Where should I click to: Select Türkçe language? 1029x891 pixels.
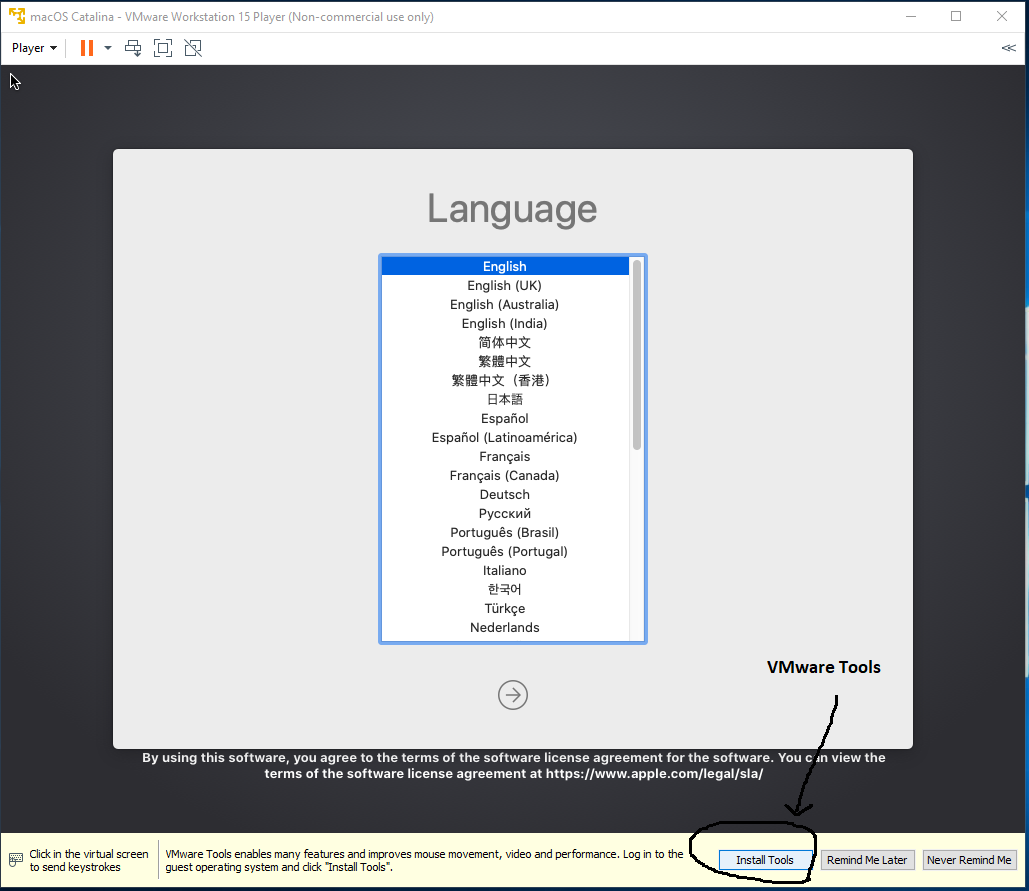[505, 609]
